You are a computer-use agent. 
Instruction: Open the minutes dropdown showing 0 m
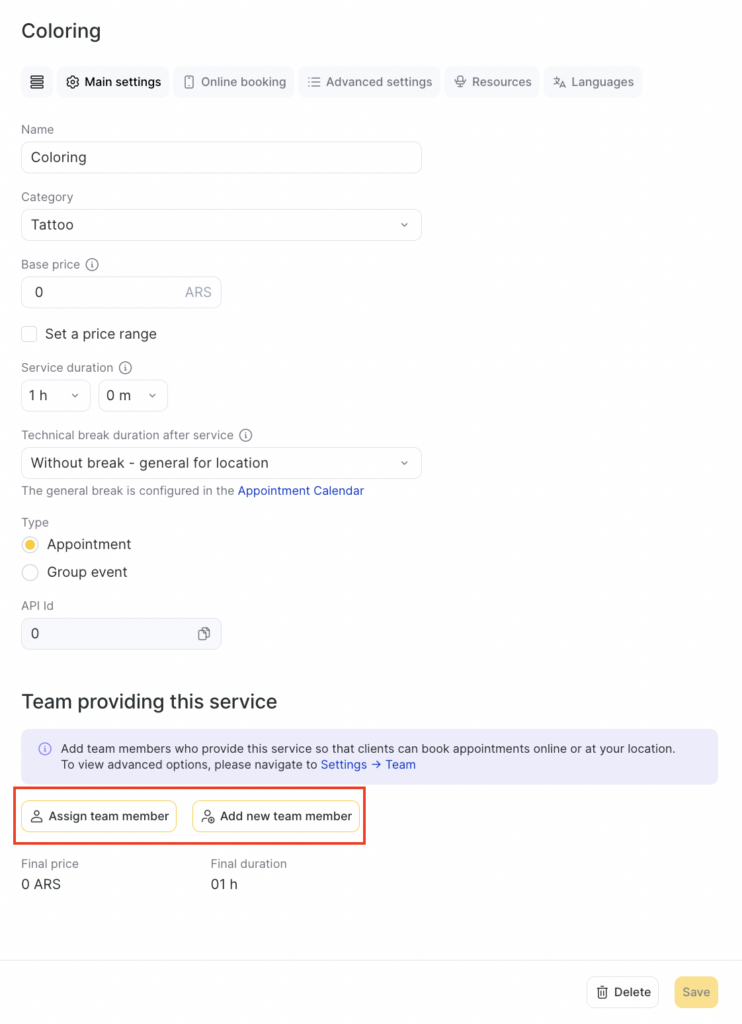coord(133,396)
